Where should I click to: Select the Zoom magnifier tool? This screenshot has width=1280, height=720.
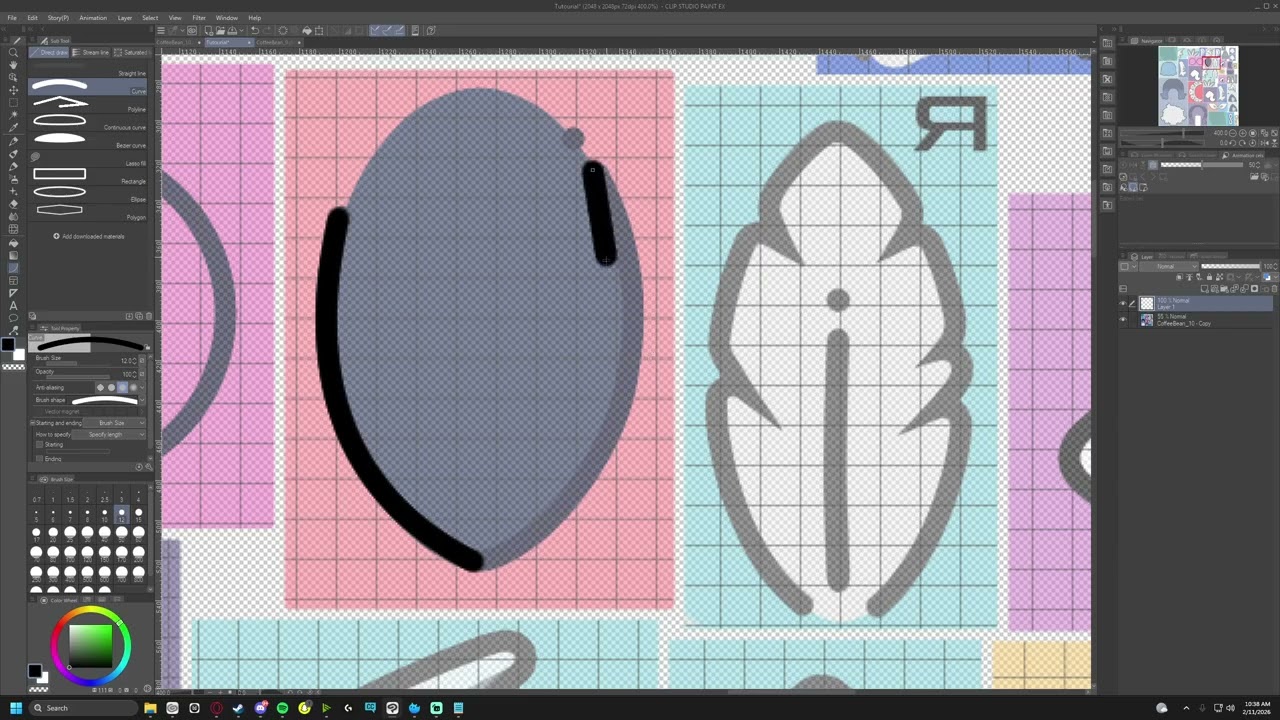click(13, 52)
